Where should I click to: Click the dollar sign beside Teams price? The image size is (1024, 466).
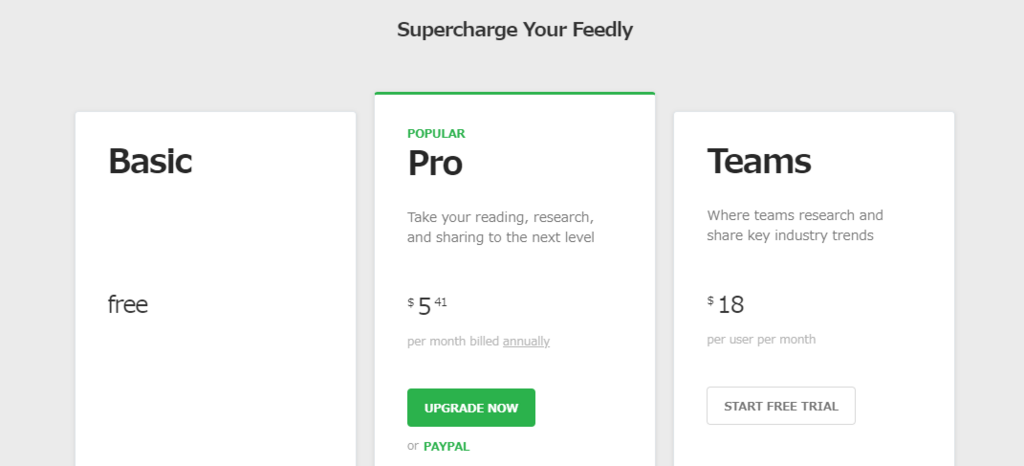pyautogui.click(x=710, y=300)
